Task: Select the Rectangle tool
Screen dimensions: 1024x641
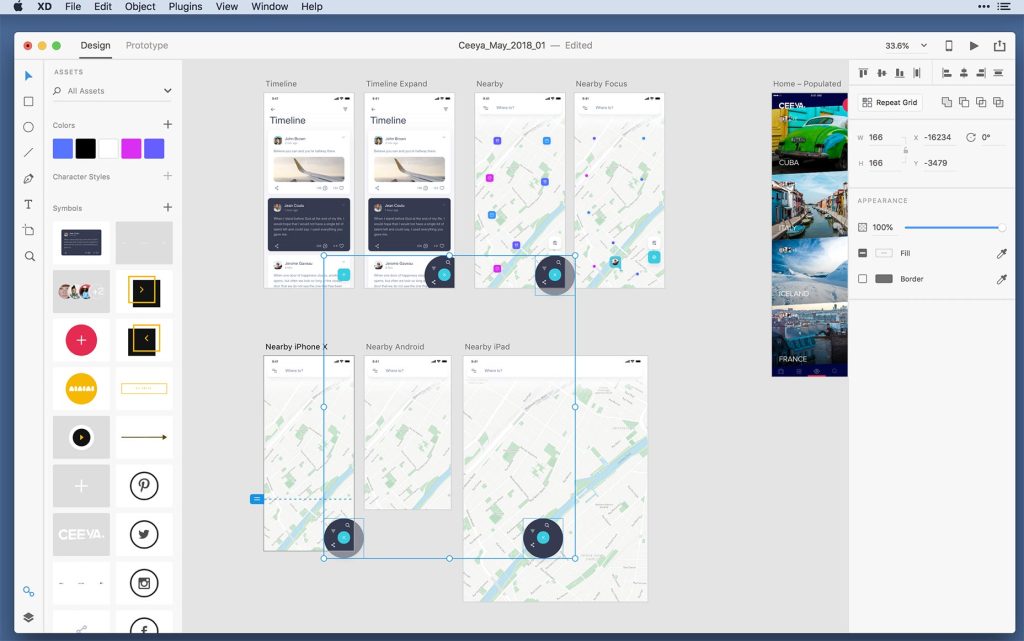Action: (28, 101)
